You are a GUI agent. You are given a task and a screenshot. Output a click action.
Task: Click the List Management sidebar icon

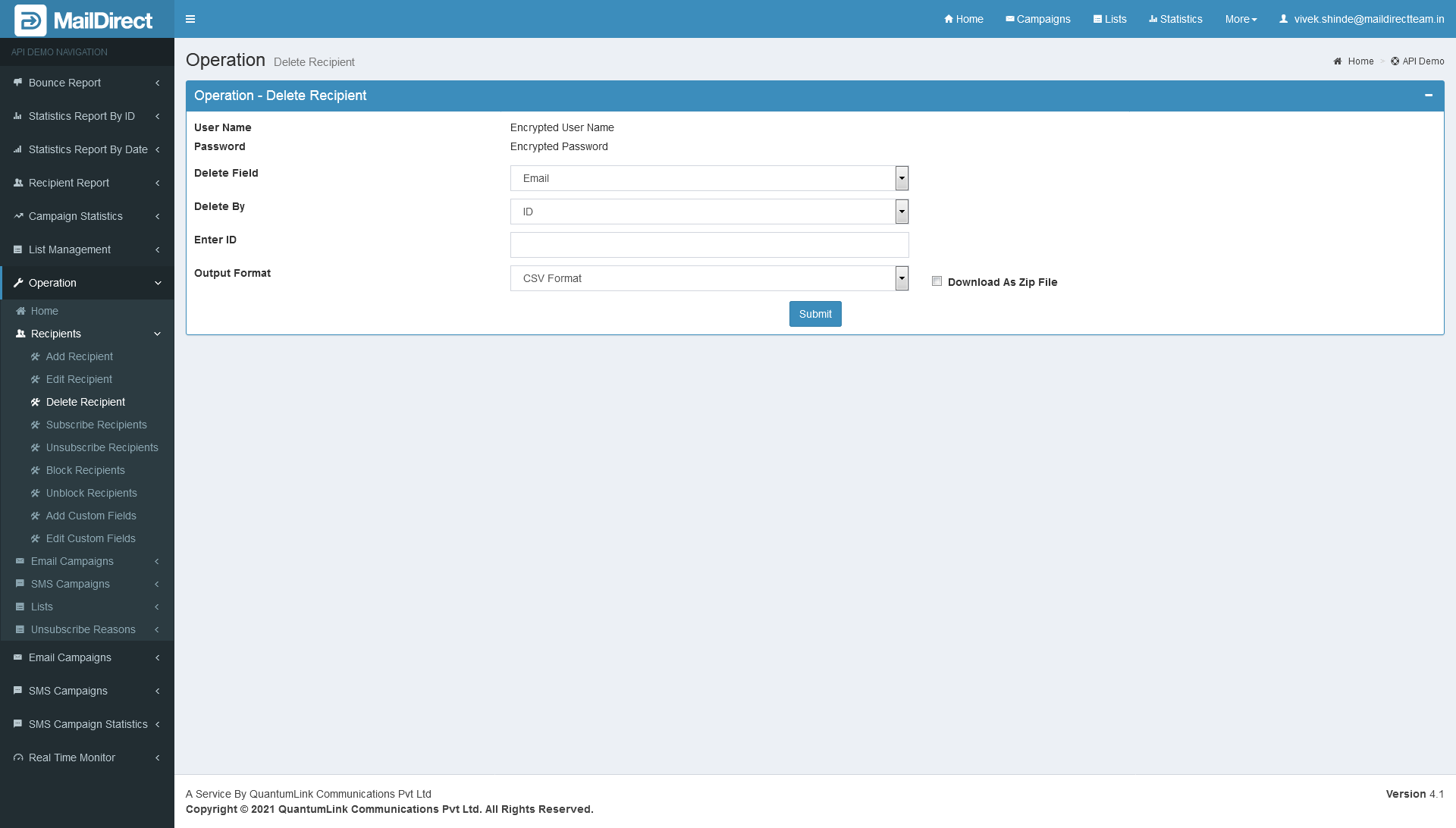click(x=17, y=249)
